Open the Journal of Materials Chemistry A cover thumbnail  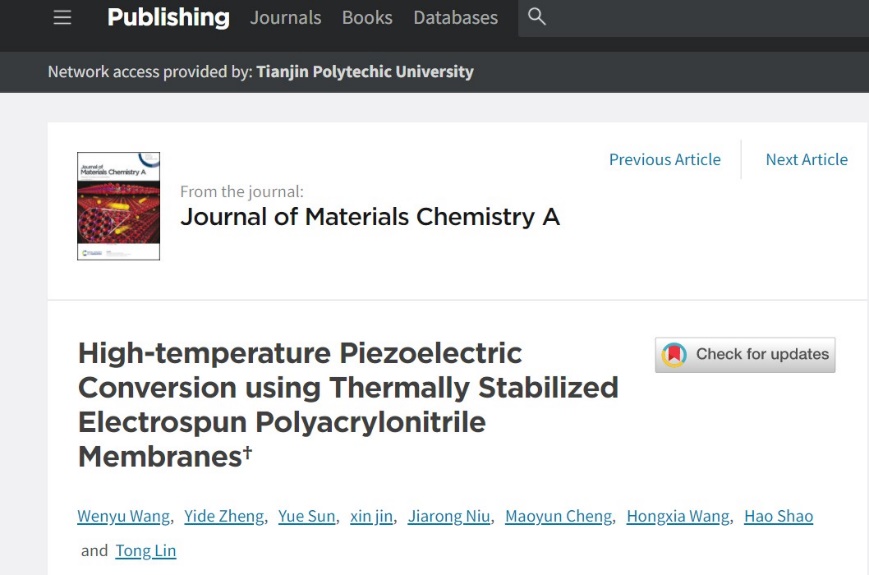119,206
